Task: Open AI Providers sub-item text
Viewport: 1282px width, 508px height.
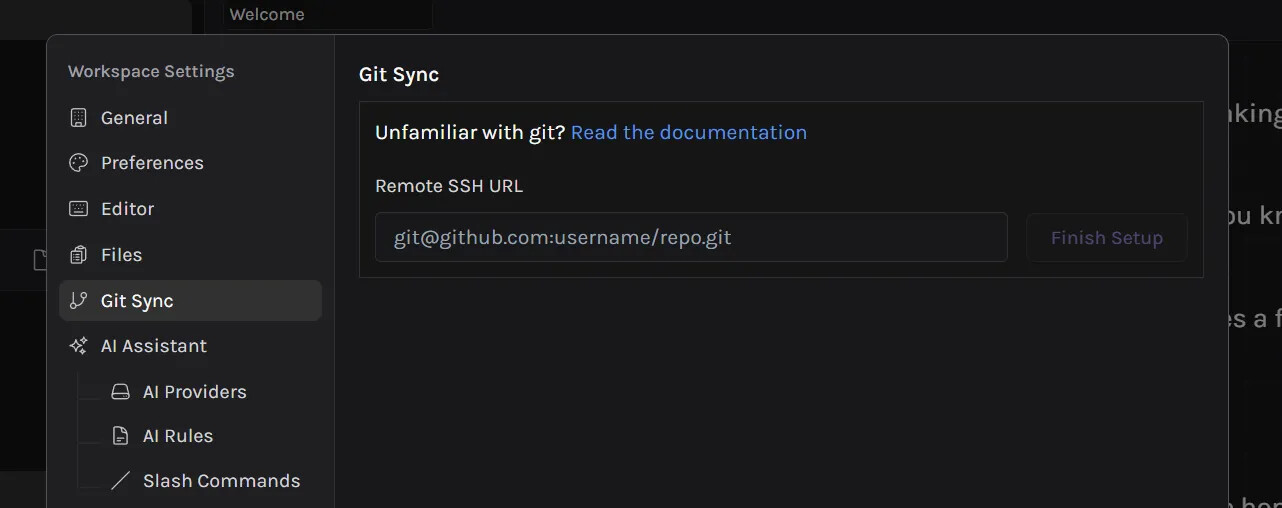Action: [x=194, y=392]
